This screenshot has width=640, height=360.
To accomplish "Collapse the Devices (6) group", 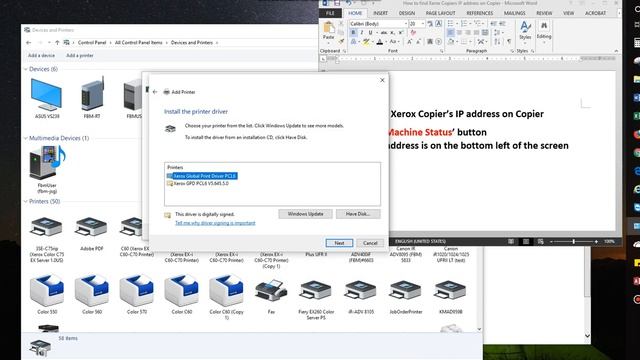I will (26, 69).
